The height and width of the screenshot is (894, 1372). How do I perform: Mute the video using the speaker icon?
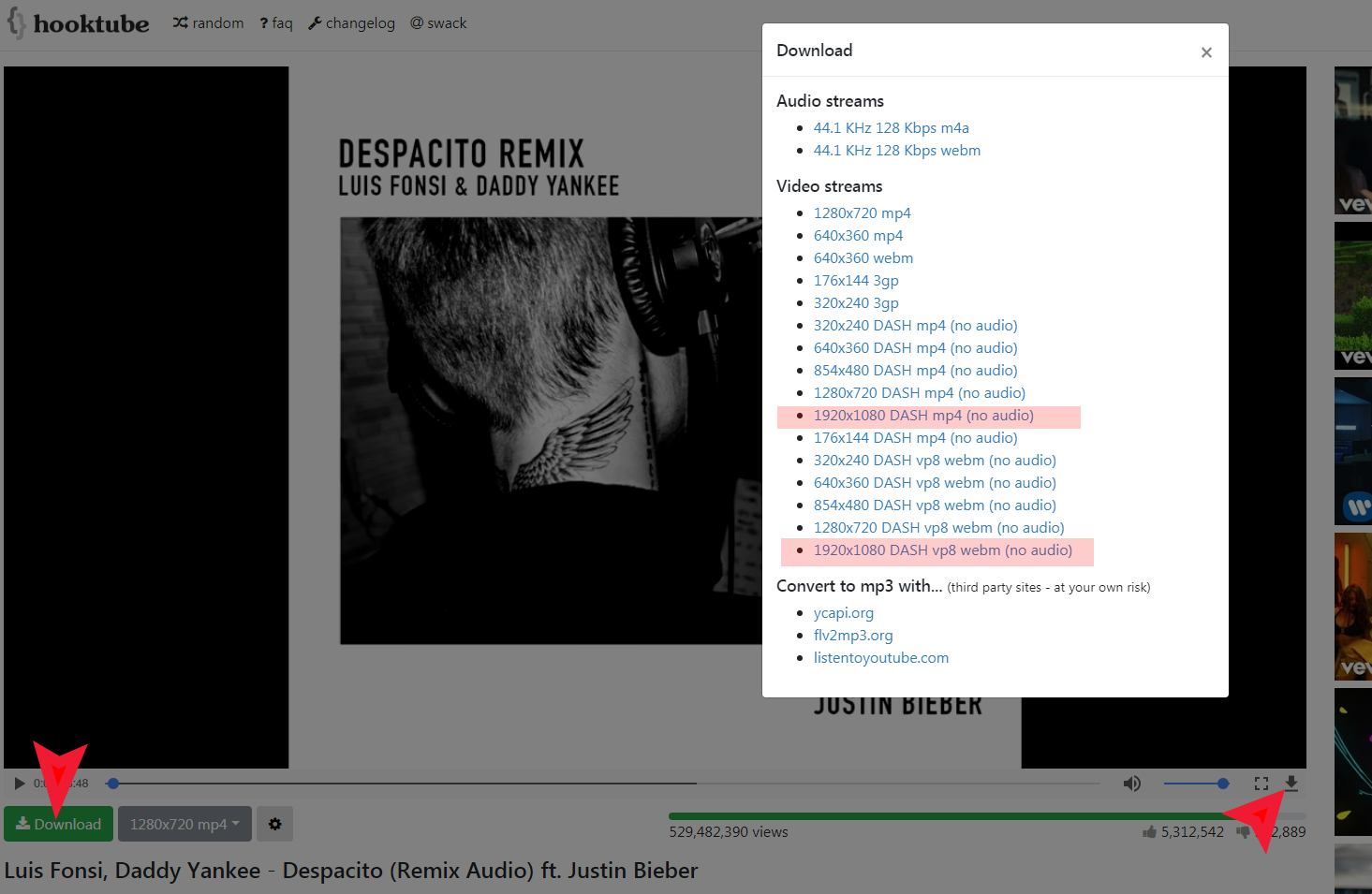coord(1131,784)
